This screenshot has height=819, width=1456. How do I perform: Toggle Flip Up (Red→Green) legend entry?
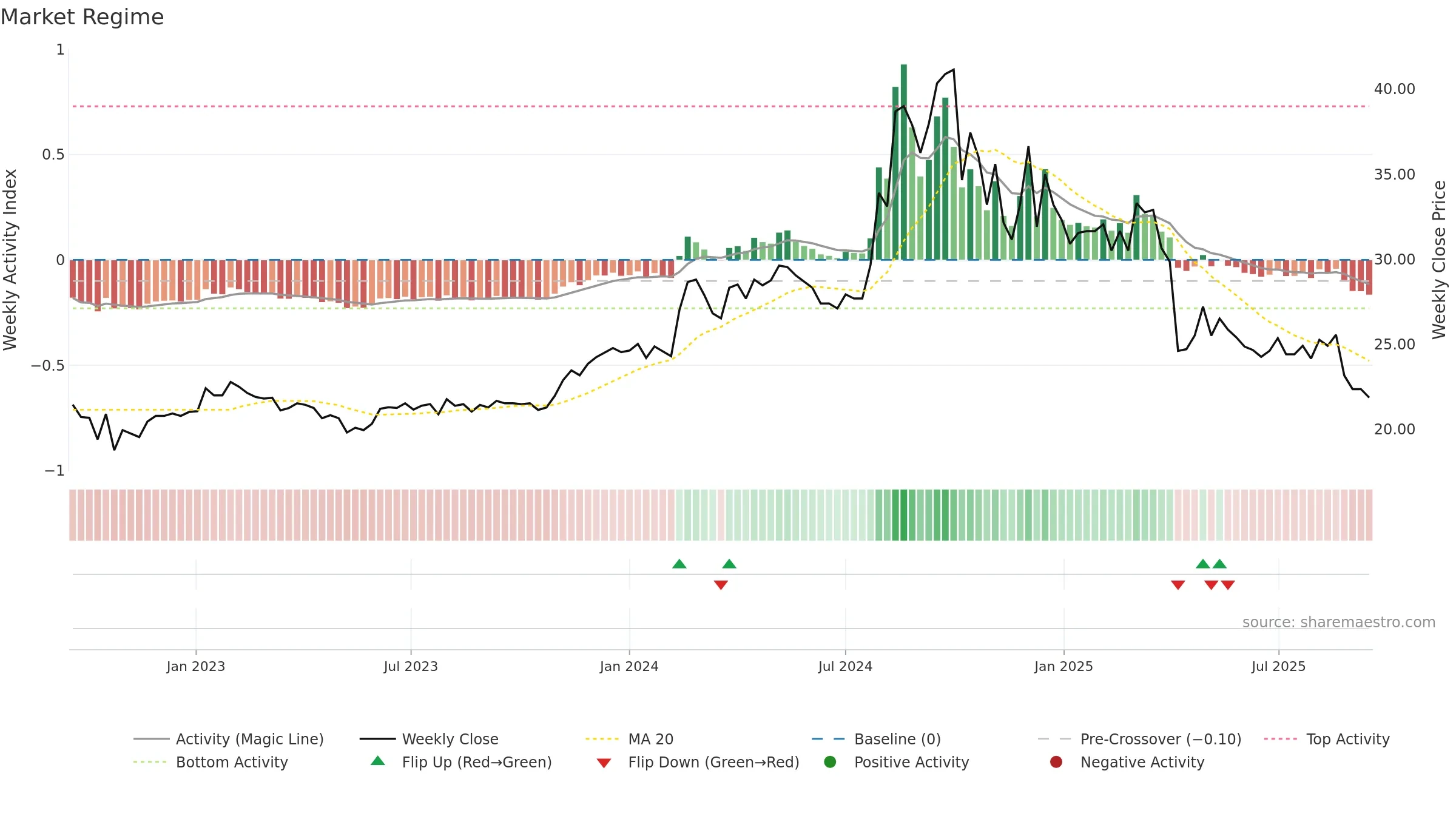pyautogui.click(x=461, y=762)
